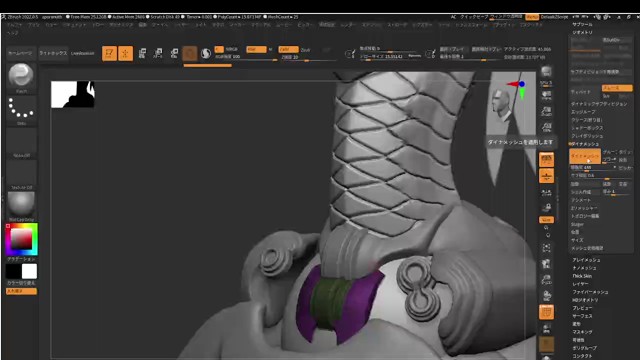
Task: Click the Scale gizmo icon in the toolbar
Action: point(158,53)
